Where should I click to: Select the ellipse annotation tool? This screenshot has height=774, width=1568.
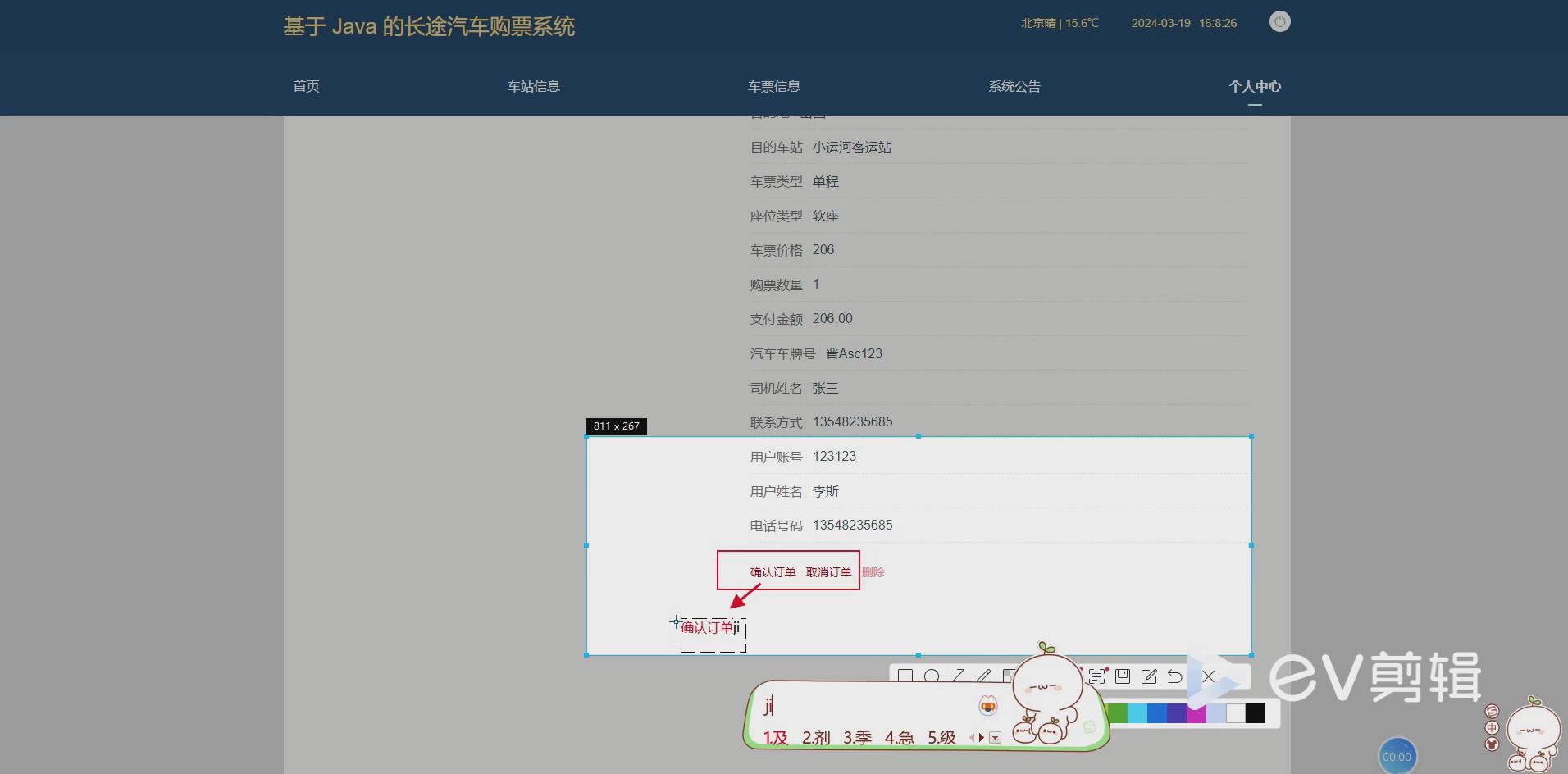(x=931, y=676)
